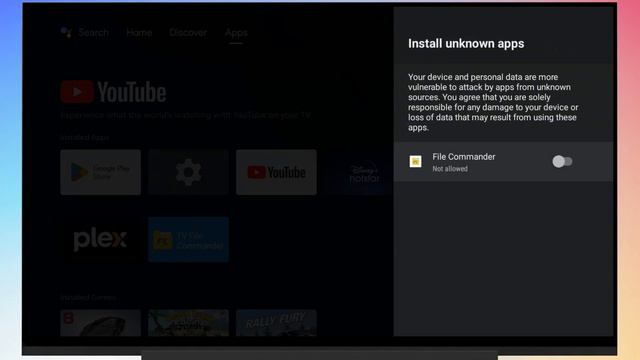Open the middle installed game thumbnail
Viewport: 640px width, 360px height.
[188, 323]
